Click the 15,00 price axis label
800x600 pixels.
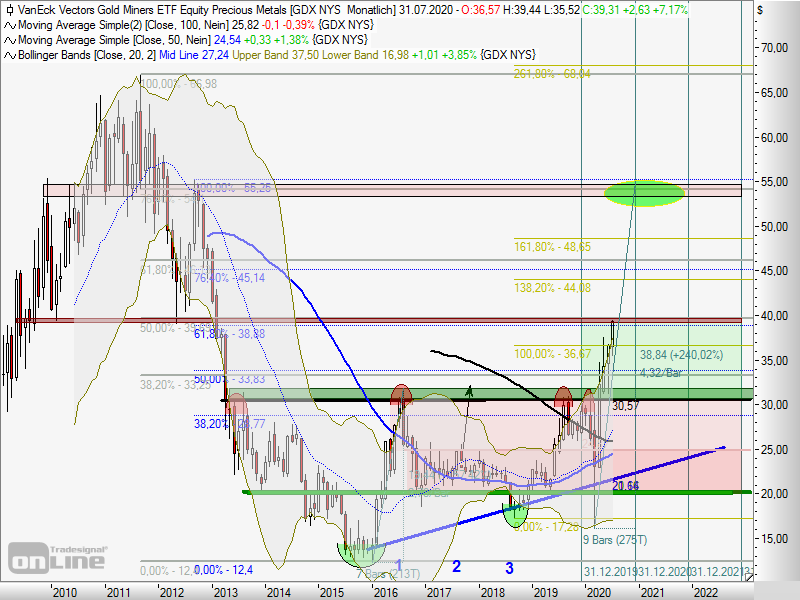[774, 539]
